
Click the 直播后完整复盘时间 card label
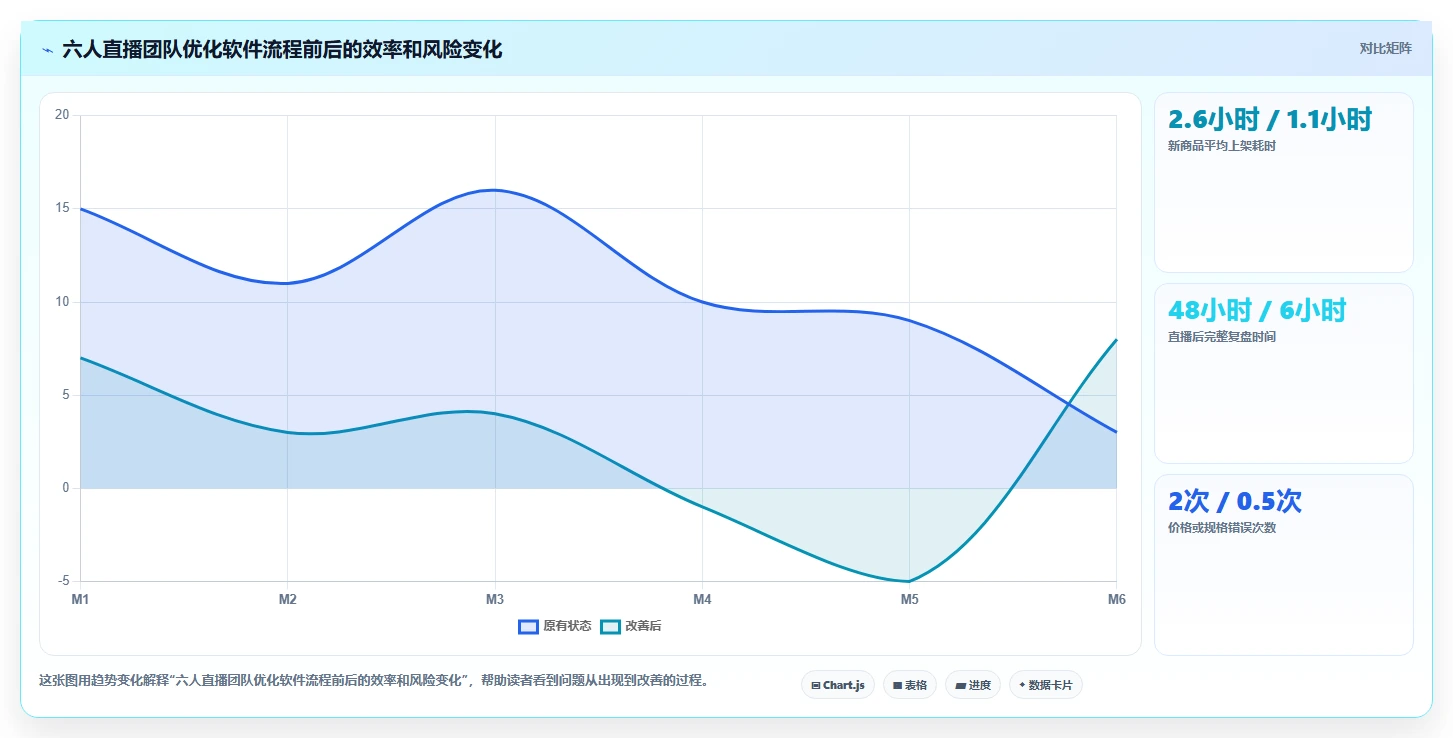click(x=1222, y=337)
